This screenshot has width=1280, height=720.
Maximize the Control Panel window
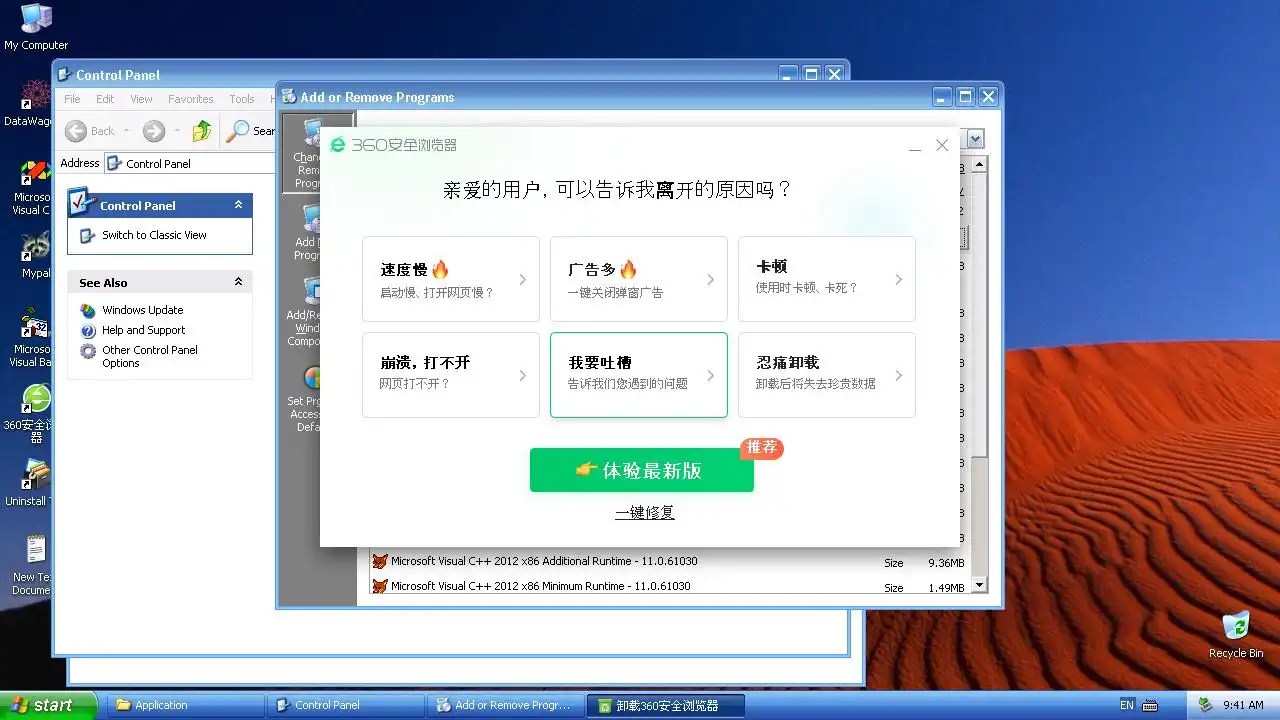811,74
